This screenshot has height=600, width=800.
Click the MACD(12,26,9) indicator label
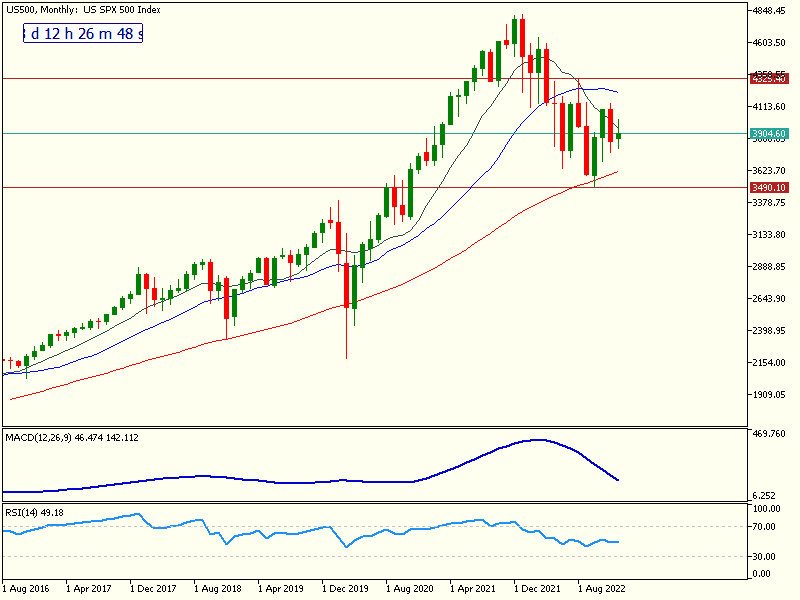click(x=70, y=437)
